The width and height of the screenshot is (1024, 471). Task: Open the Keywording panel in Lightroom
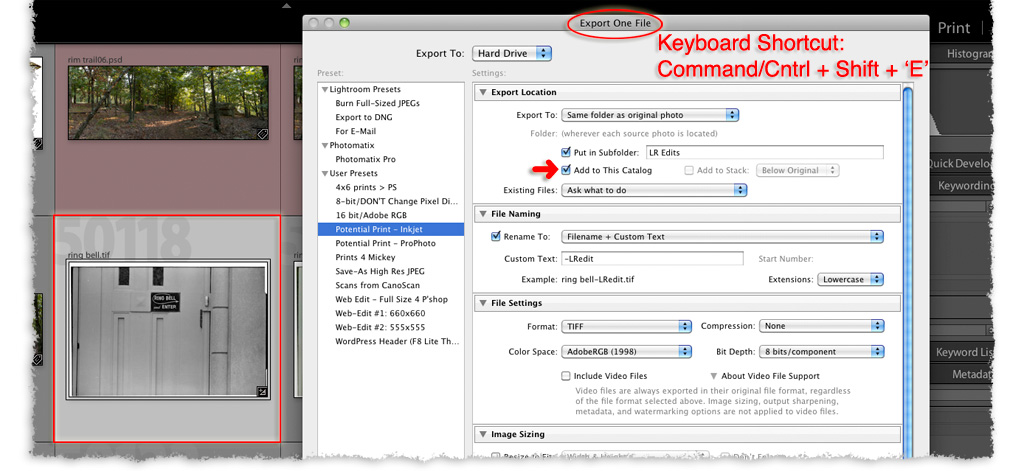click(x=966, y=186)
